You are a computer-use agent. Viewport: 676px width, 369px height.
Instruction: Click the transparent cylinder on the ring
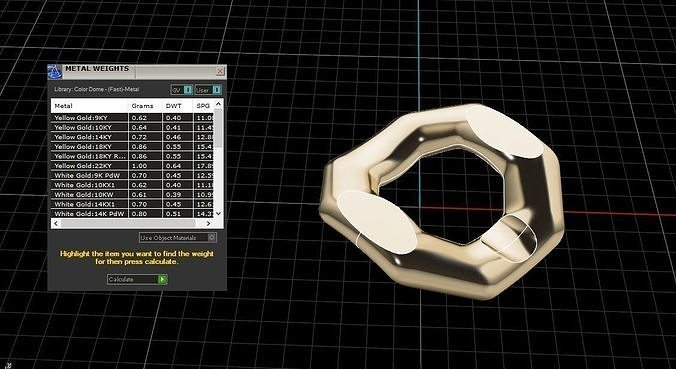pyautogui.click(x=509, y=238)
